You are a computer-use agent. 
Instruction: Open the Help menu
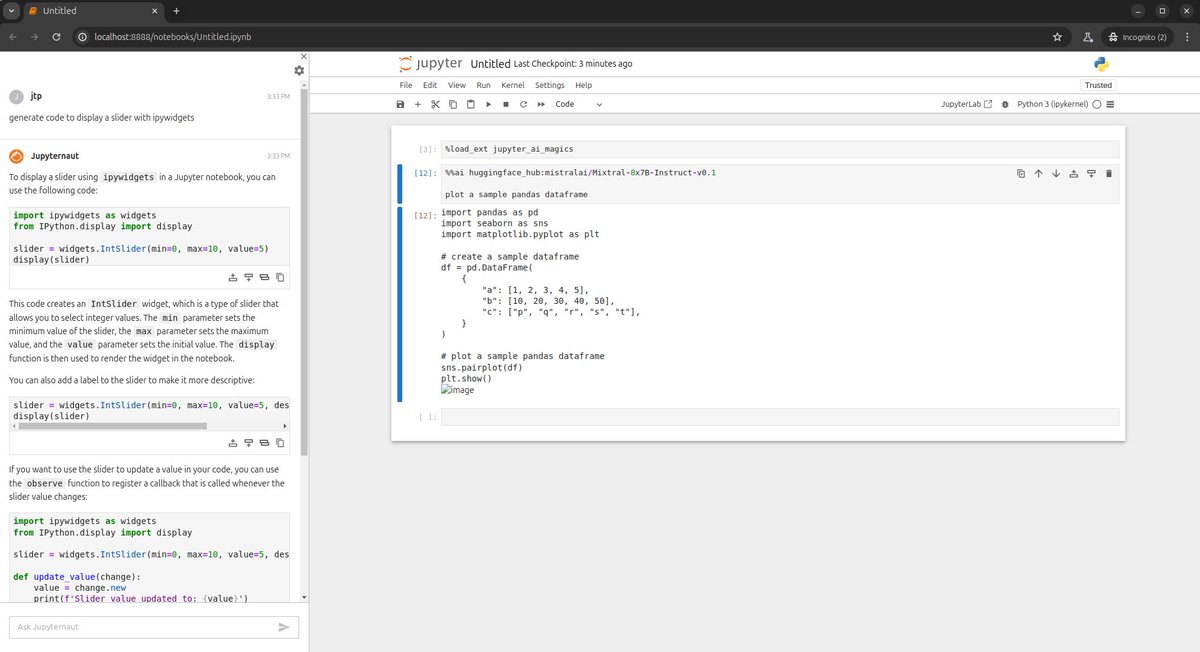point(583,85)
